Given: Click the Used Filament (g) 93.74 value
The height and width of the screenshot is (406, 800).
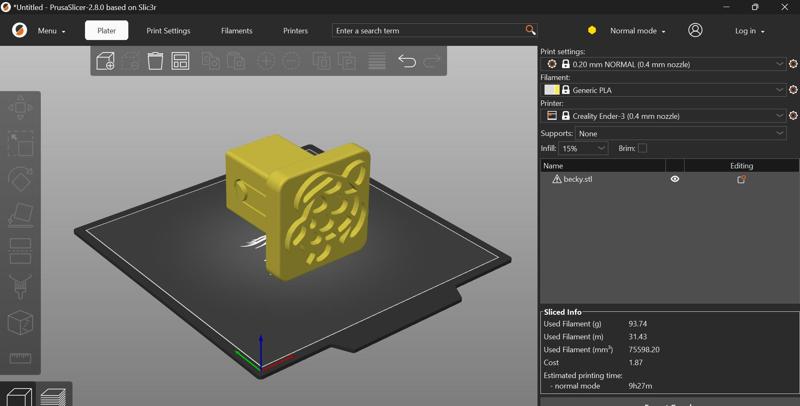Looking at the screenshot, I should point(638,324).
